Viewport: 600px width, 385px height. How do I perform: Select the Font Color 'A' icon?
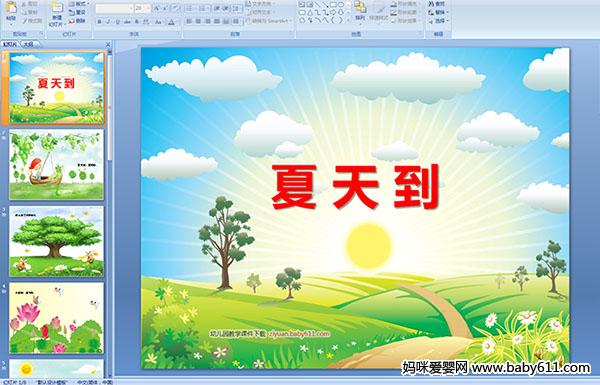171,22
